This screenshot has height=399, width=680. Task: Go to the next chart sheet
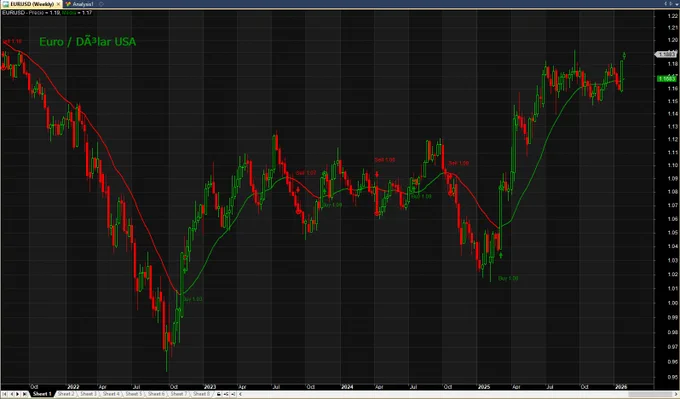[x=18, y=394]
